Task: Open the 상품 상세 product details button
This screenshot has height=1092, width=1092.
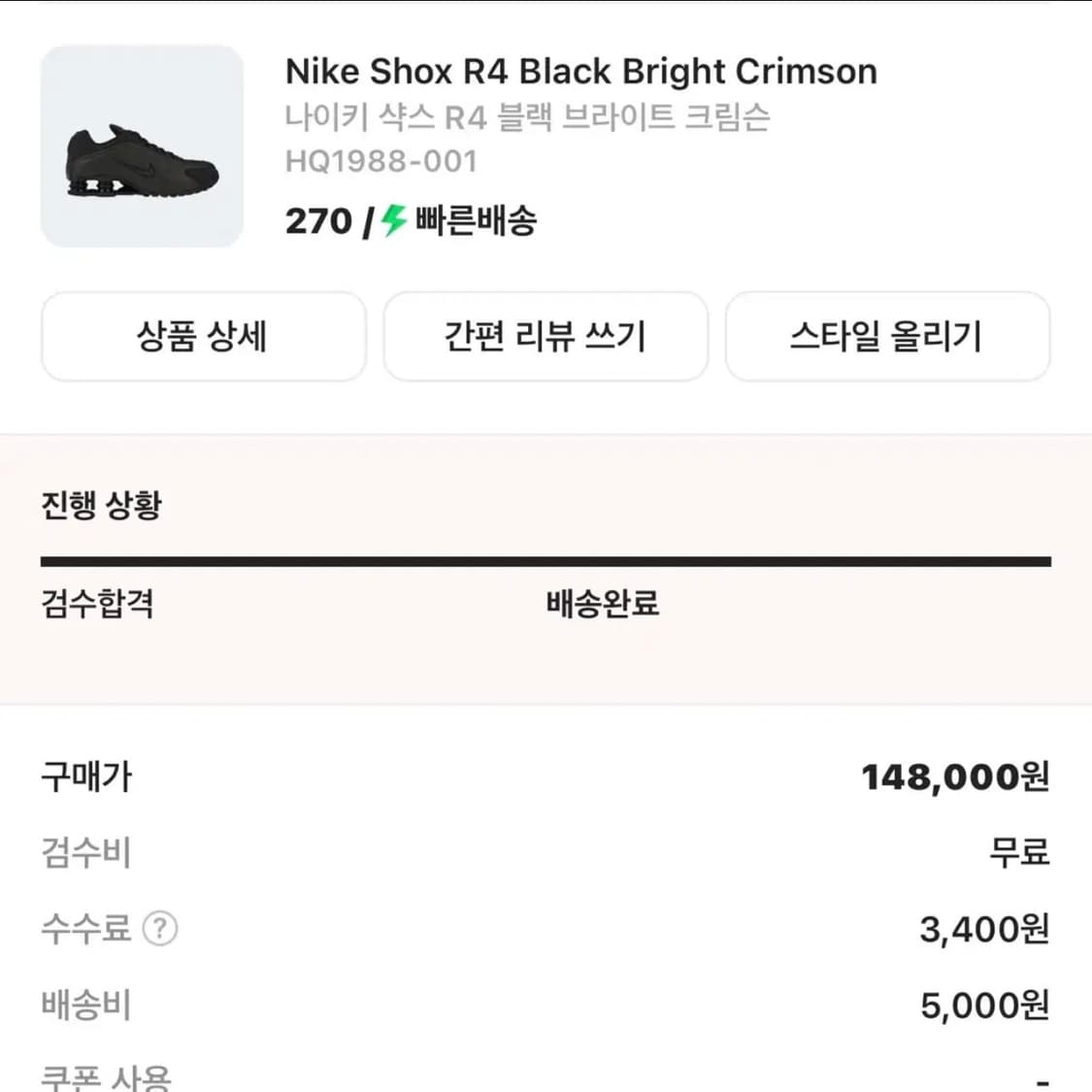Action: point(203,336)
